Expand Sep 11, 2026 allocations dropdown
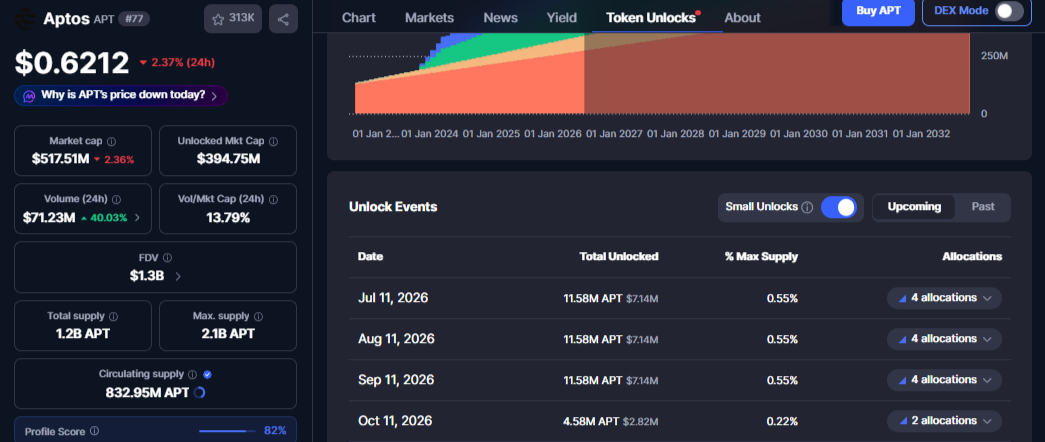The width and height of the screenshot is (1045, 442). click(x=944, y=380)
